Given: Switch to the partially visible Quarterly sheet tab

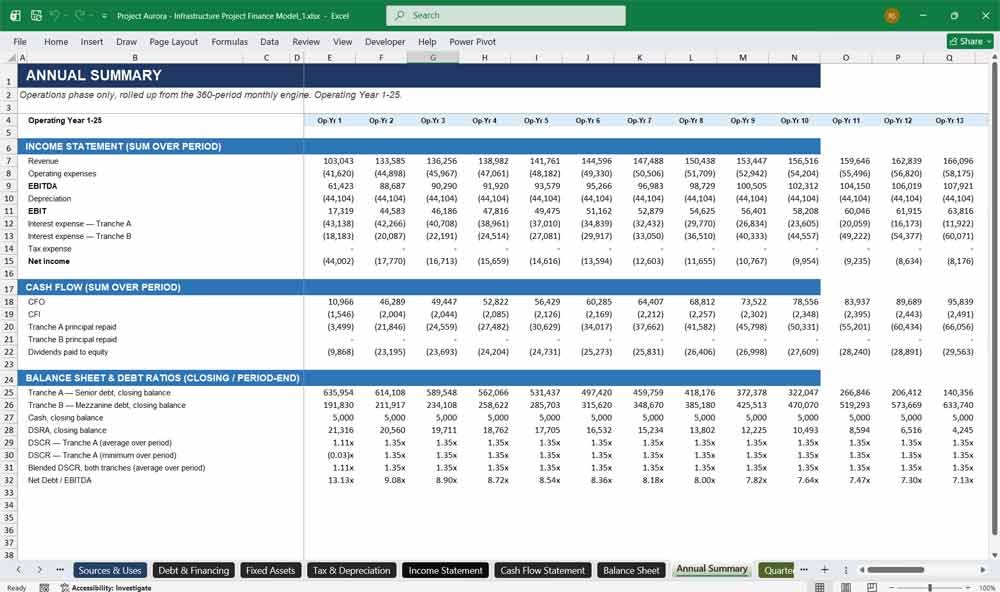Looking at the screenshot, I should (x=776, y=570).
